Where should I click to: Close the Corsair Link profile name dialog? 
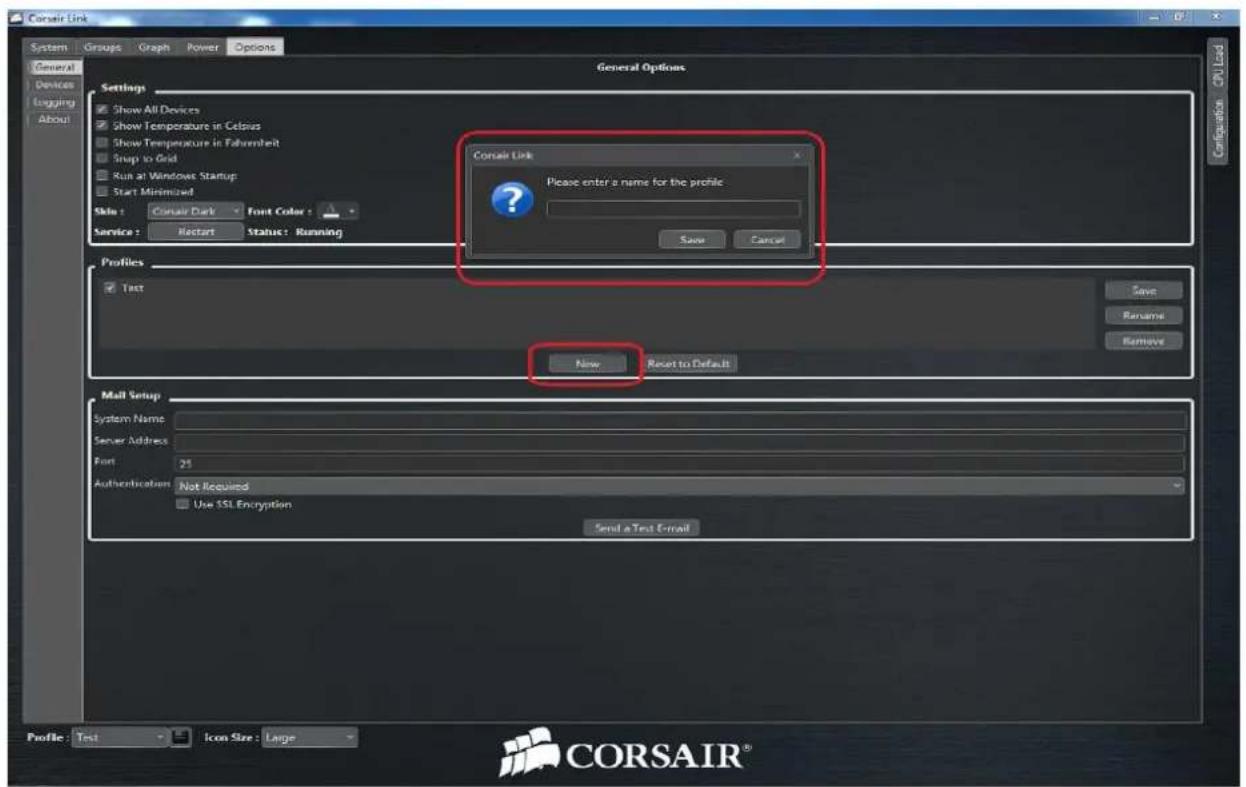tap(797, 156)
